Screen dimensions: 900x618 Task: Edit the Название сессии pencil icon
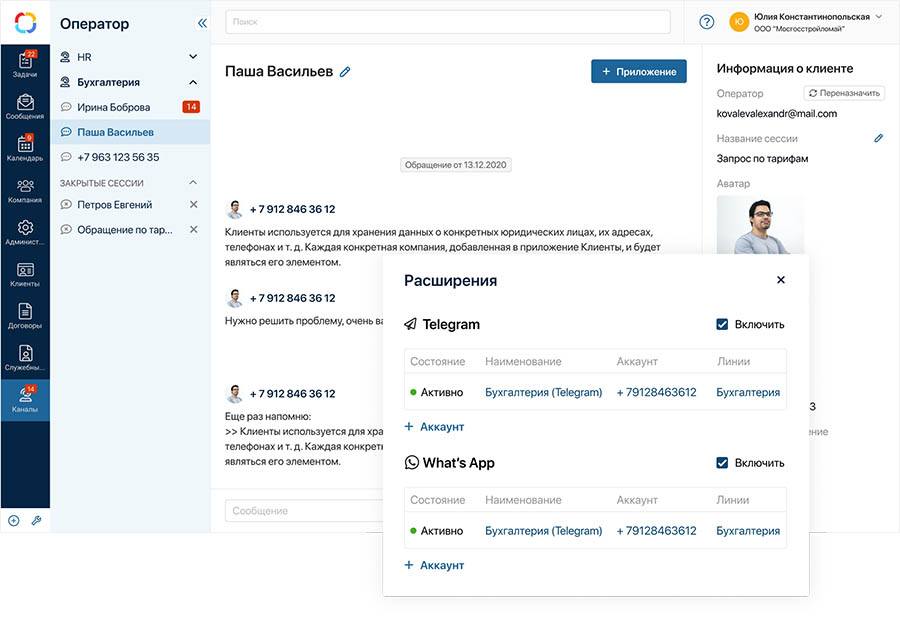coord(878,138)
